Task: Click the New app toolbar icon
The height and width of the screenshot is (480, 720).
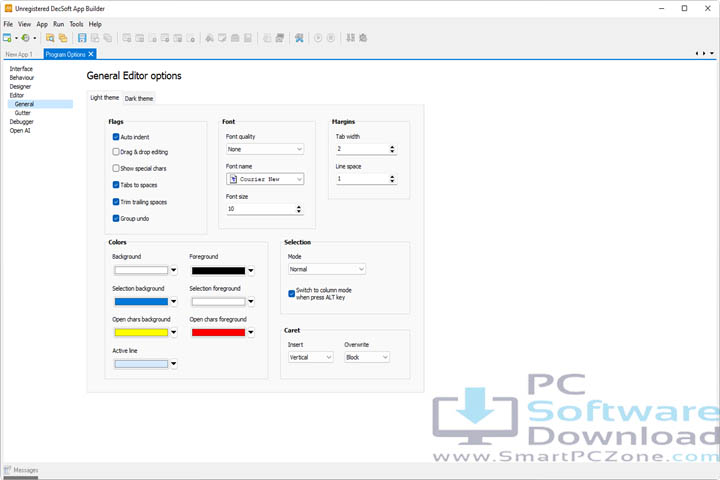Action: click(x=7, y=38)
